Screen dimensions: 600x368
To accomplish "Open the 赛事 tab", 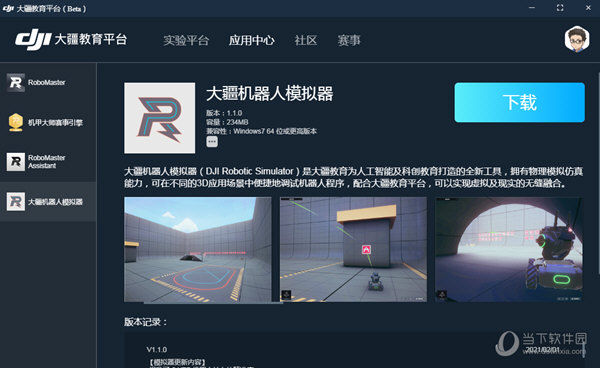I will tap(349, 40).
